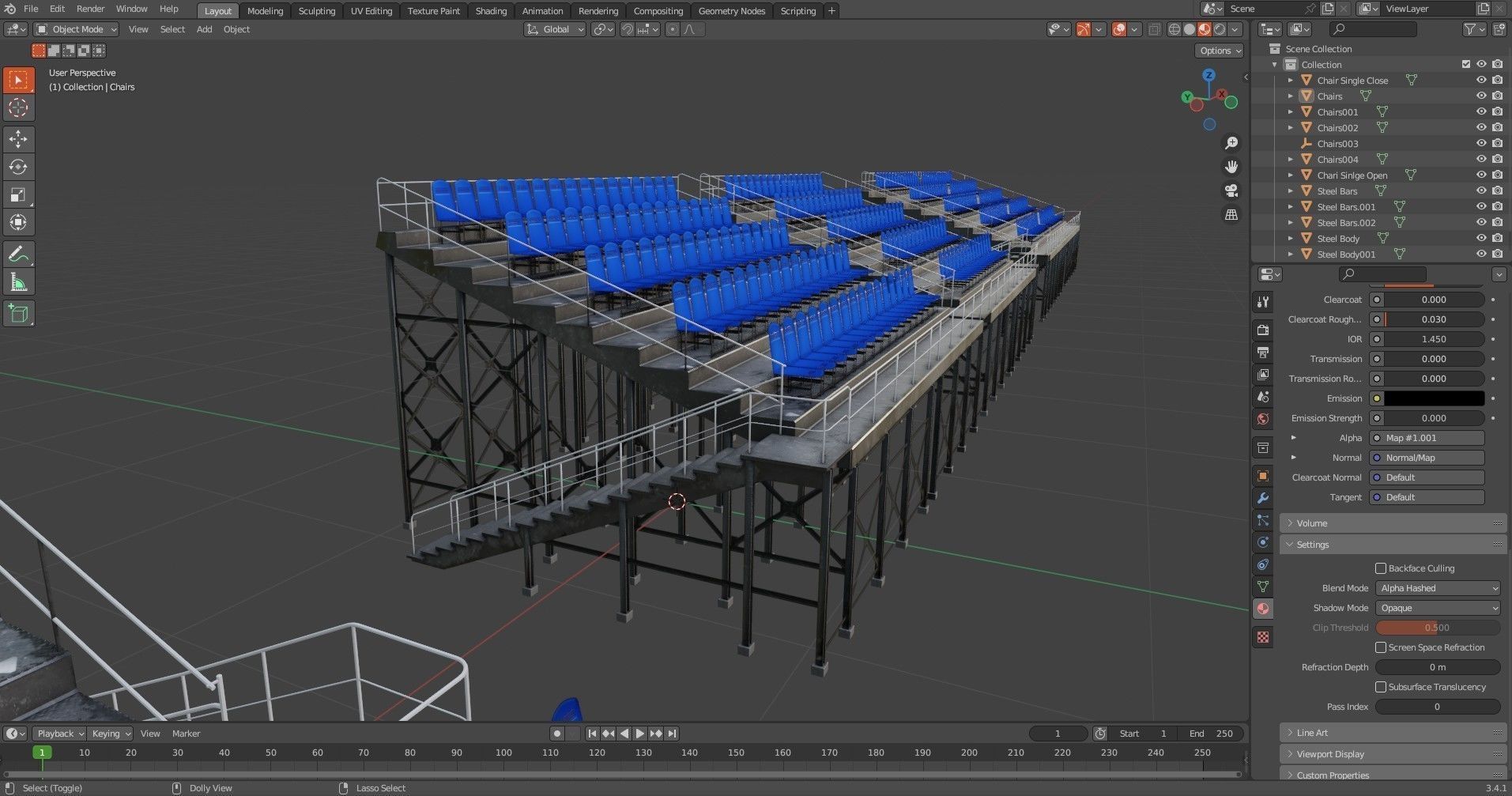
Task: Select the Cursor tool in toolbar
Action: (x=18, y=108)
